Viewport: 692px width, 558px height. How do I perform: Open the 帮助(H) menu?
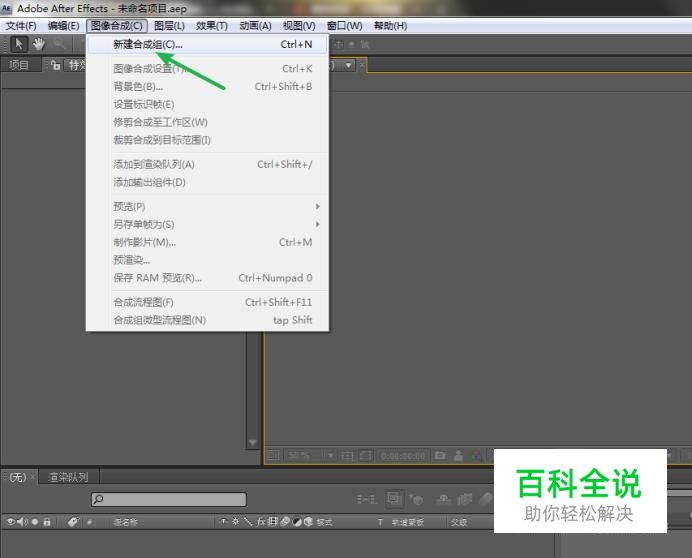click(391, 26)
